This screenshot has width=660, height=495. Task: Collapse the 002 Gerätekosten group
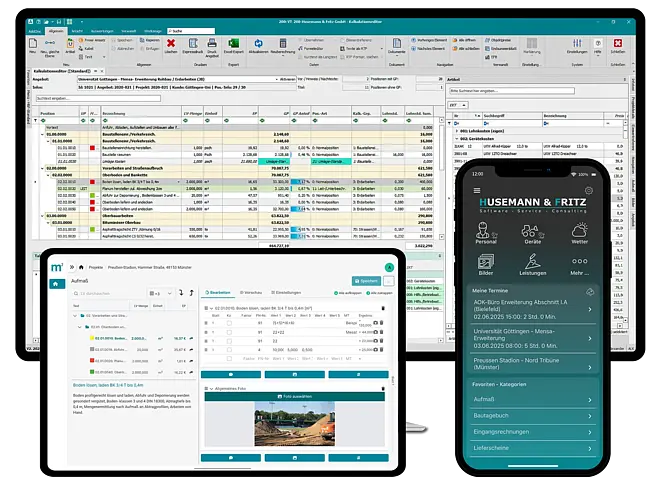[x=457, y=138]
